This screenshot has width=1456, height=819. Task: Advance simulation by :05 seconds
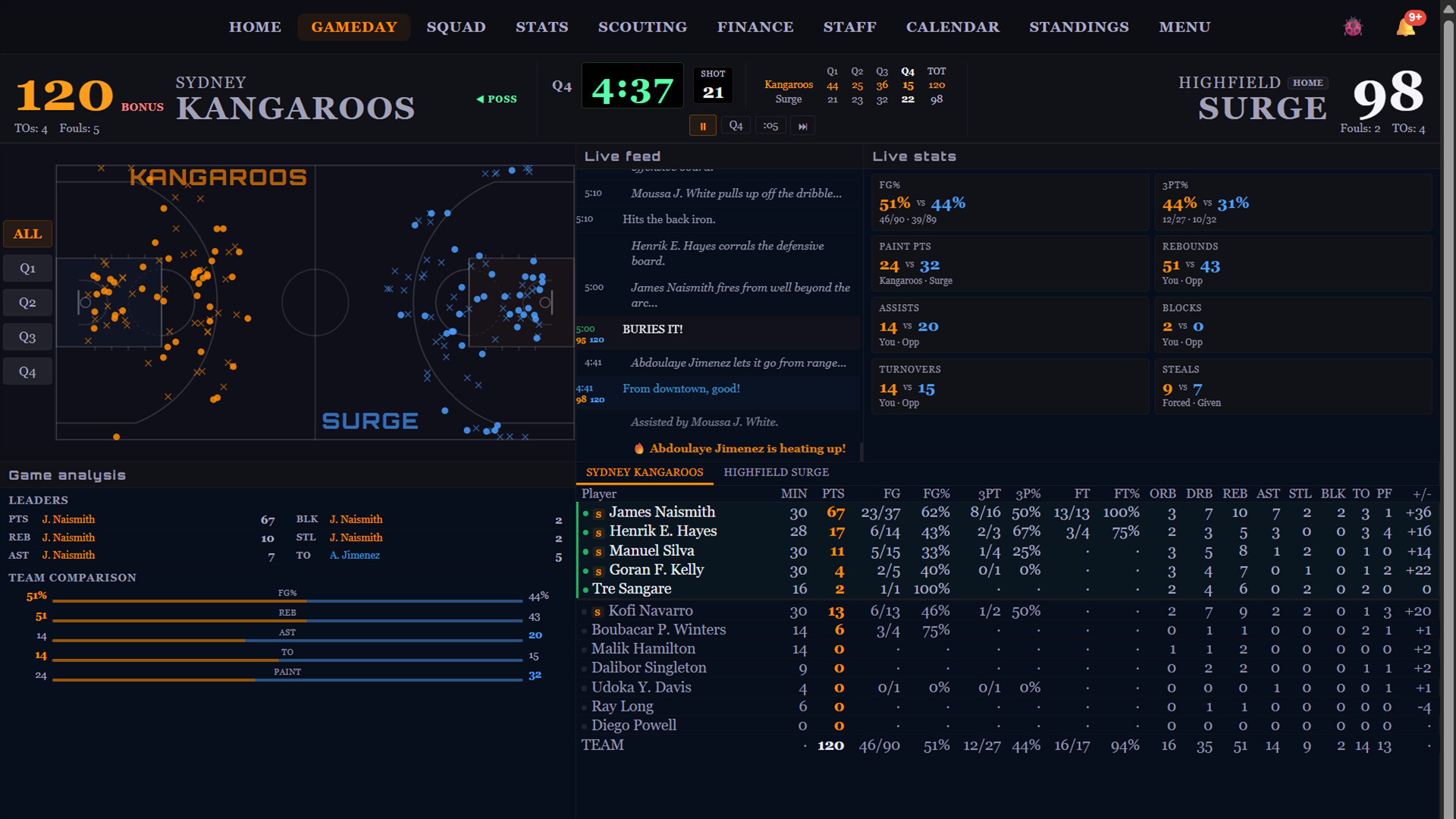(770, 126)
